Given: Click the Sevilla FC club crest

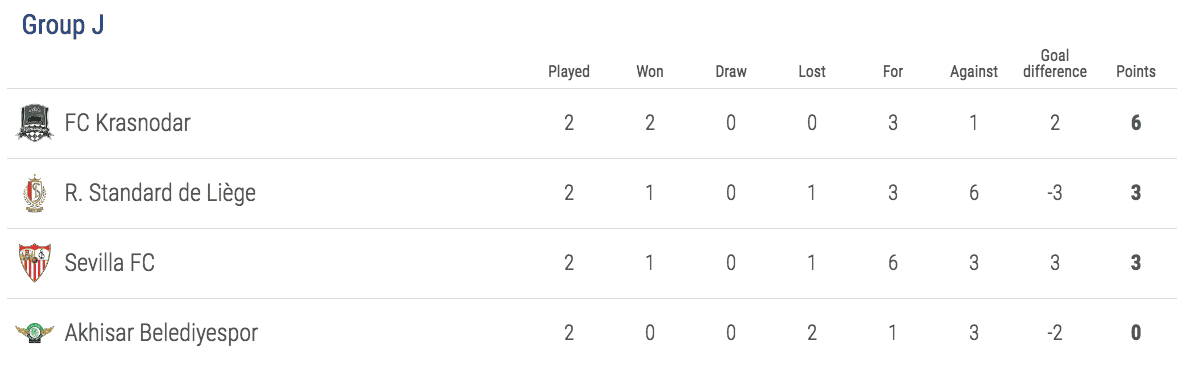Looking at the screenshot, I should tap(35, 263).
